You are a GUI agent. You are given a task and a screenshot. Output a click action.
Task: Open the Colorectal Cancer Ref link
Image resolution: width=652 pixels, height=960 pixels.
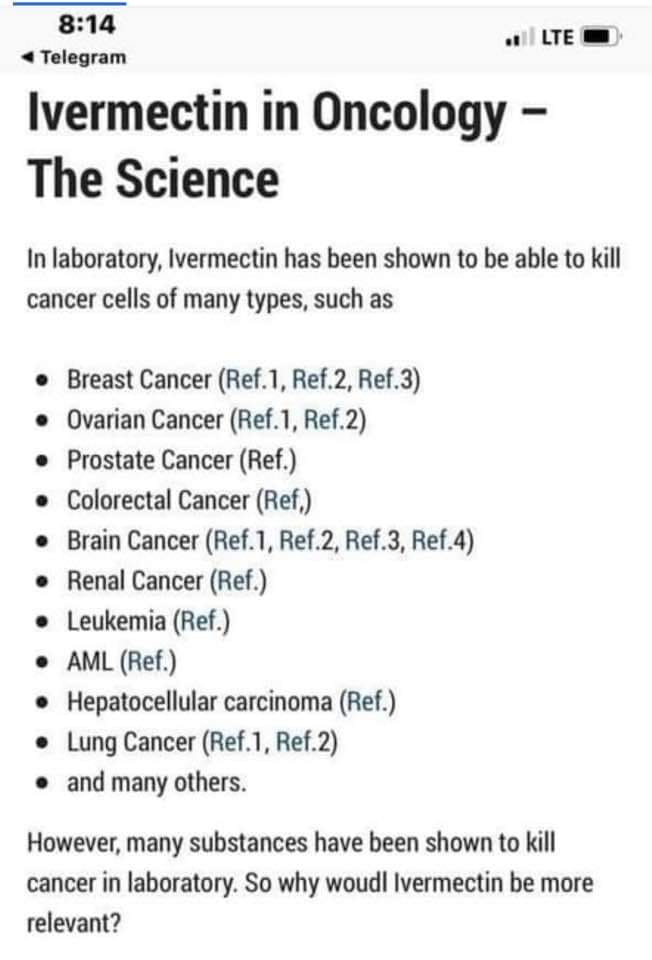[285, 500]
